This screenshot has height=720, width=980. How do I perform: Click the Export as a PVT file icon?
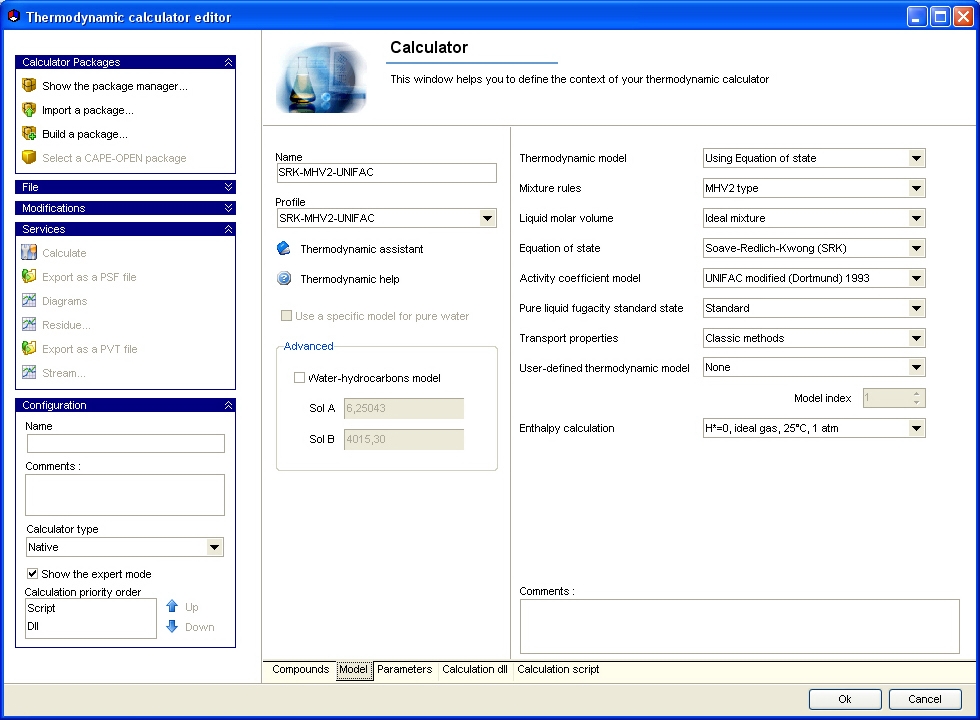tap(29, 348)
